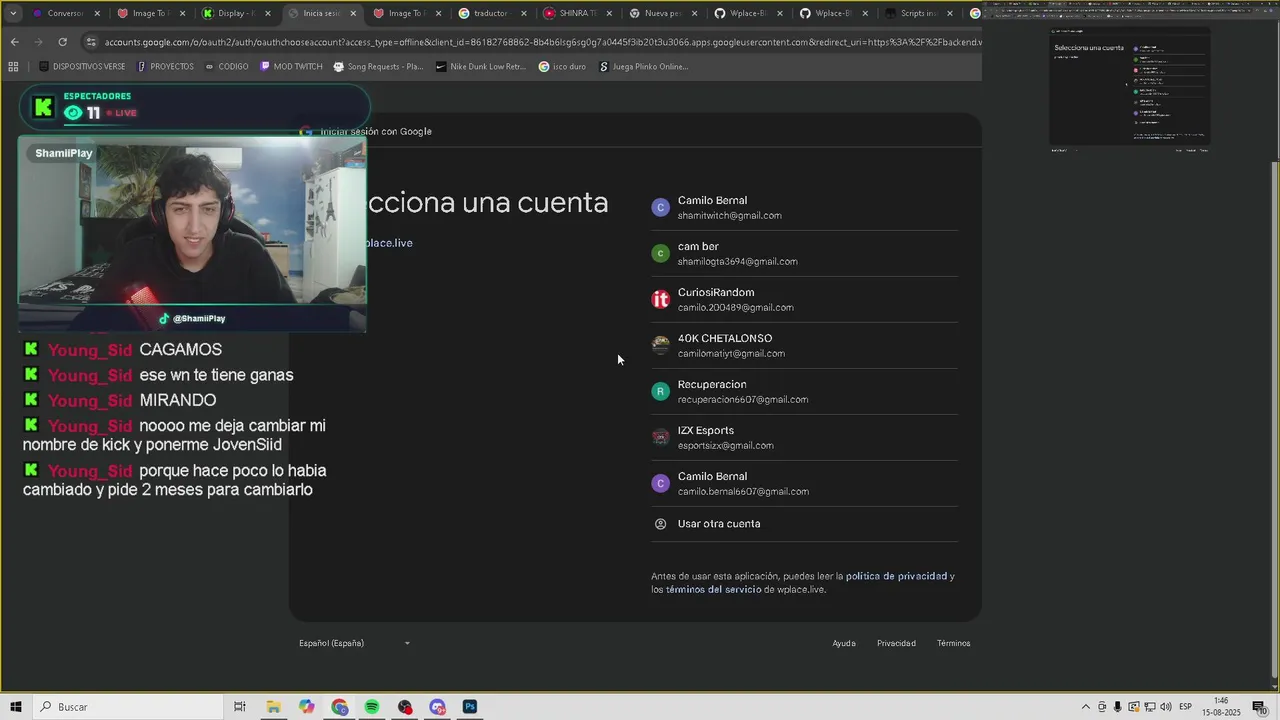The width and height of the screenshot is (1280, 720).
Task: Pick the IZX Esports account
Action: click(x=804, y=437)
